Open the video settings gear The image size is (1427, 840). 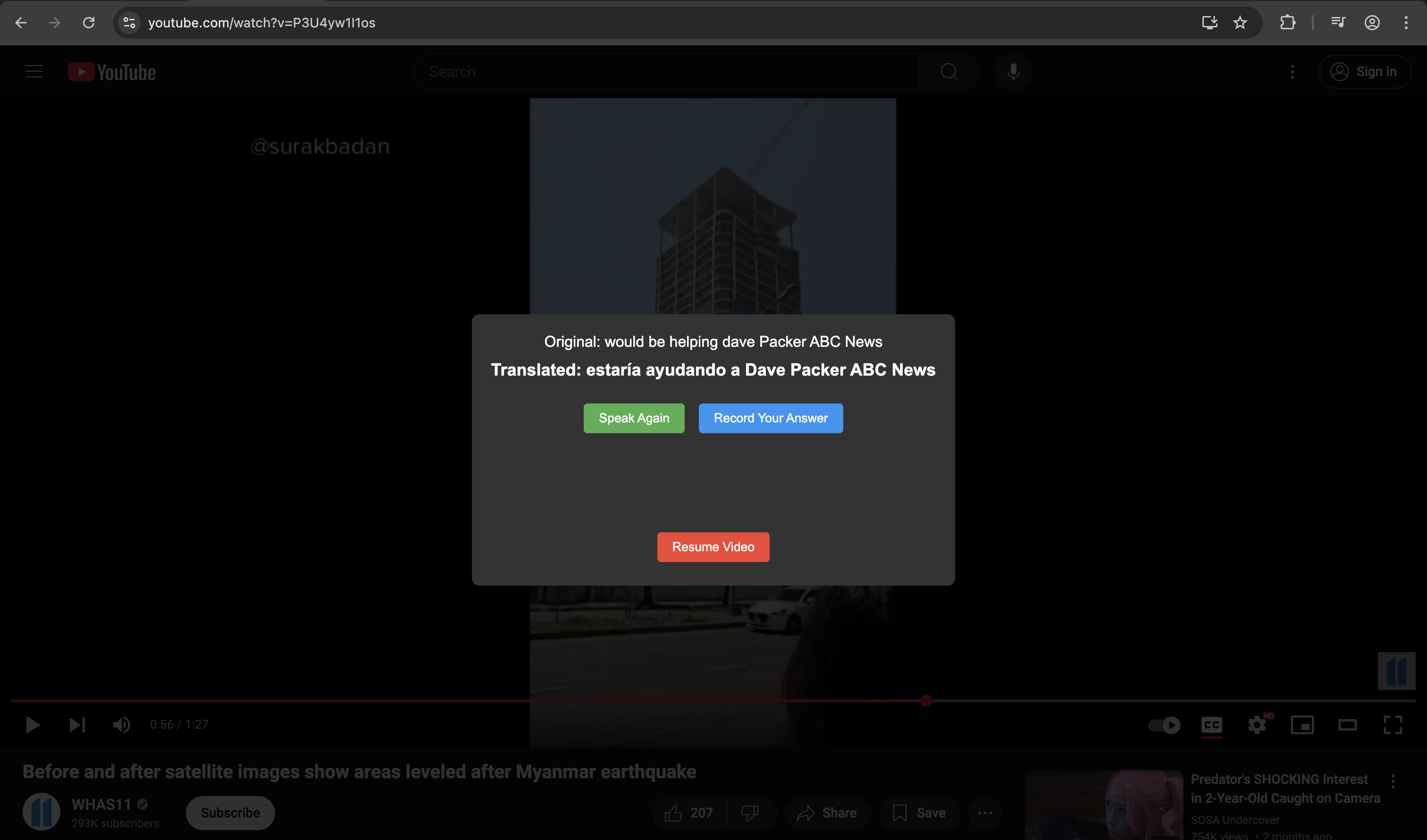click(1257, 724)
